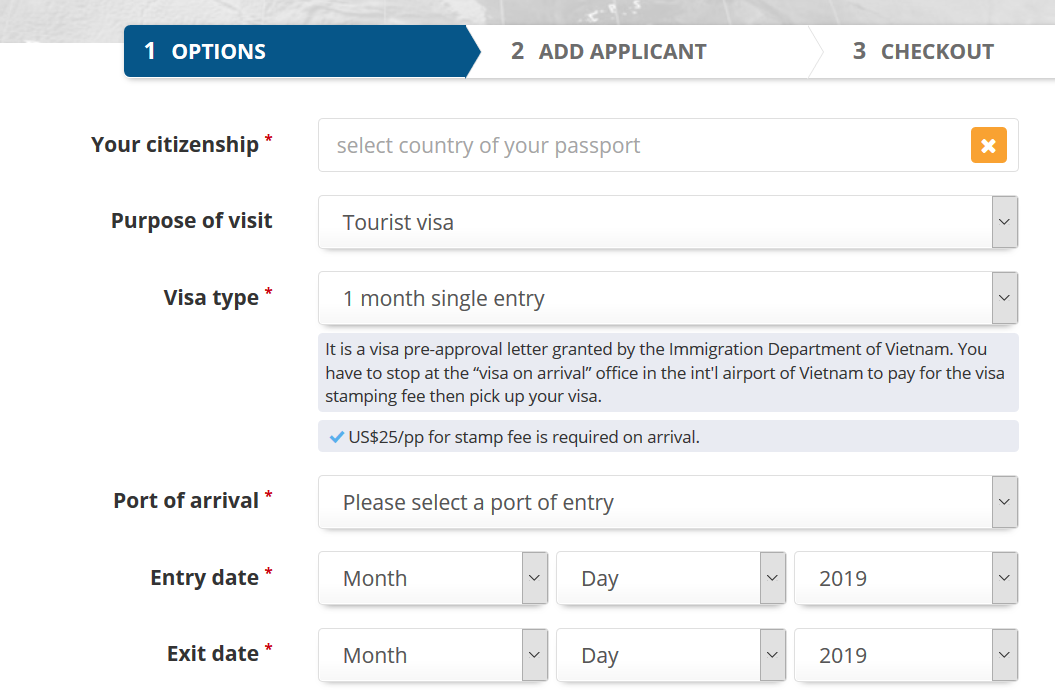The image size is (1055, 698).
Task: Click the Entry date Month arrow button
Action: point(535,578)
